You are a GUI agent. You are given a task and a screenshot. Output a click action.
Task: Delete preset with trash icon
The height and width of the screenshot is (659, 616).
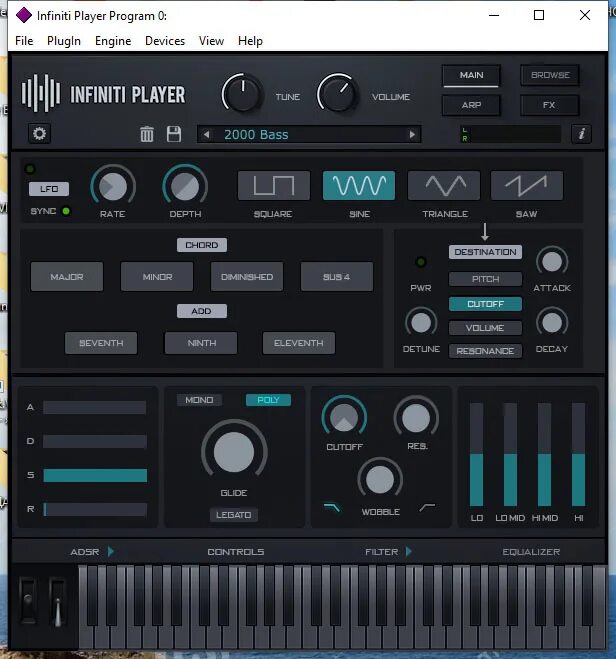click(x=147, y=134)
